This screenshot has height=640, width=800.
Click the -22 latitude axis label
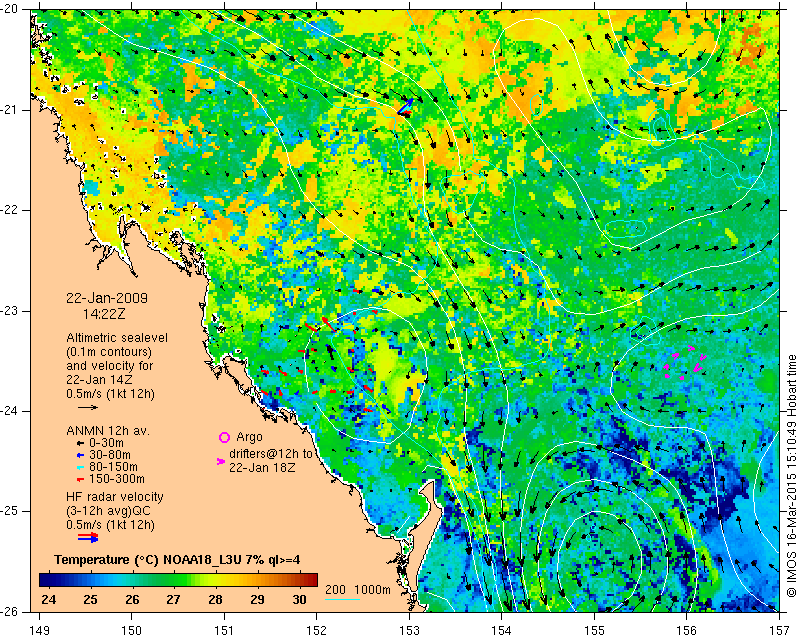point(11,210)
